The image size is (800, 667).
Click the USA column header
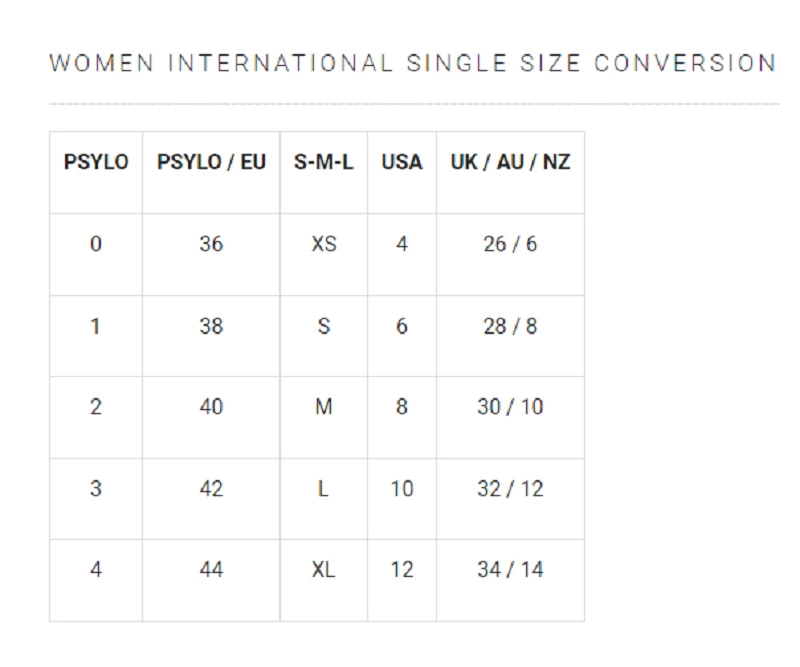(x=402, y=162)
